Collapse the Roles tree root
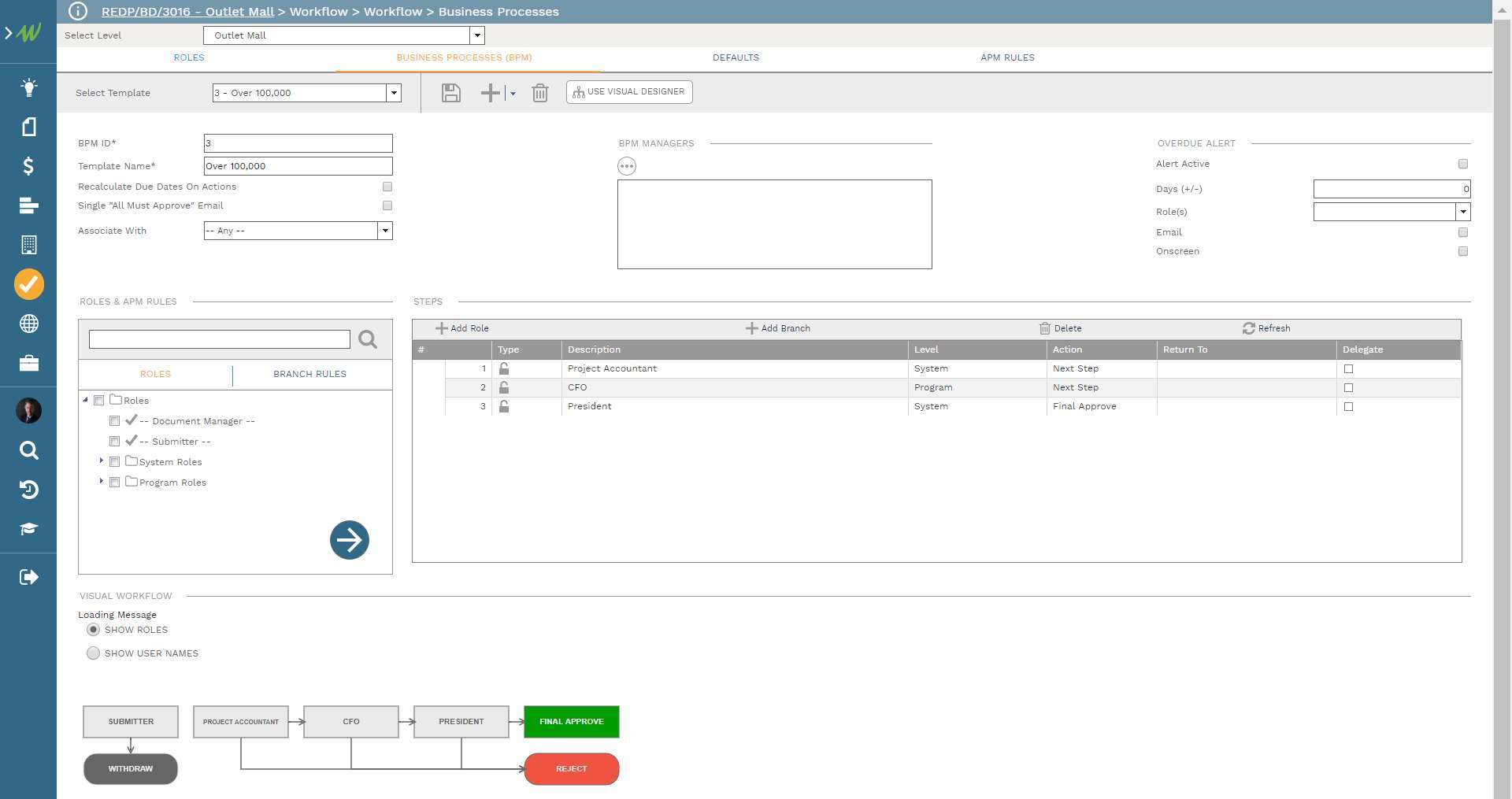This screenshot has width=1512, height=799. click(86, 400)
